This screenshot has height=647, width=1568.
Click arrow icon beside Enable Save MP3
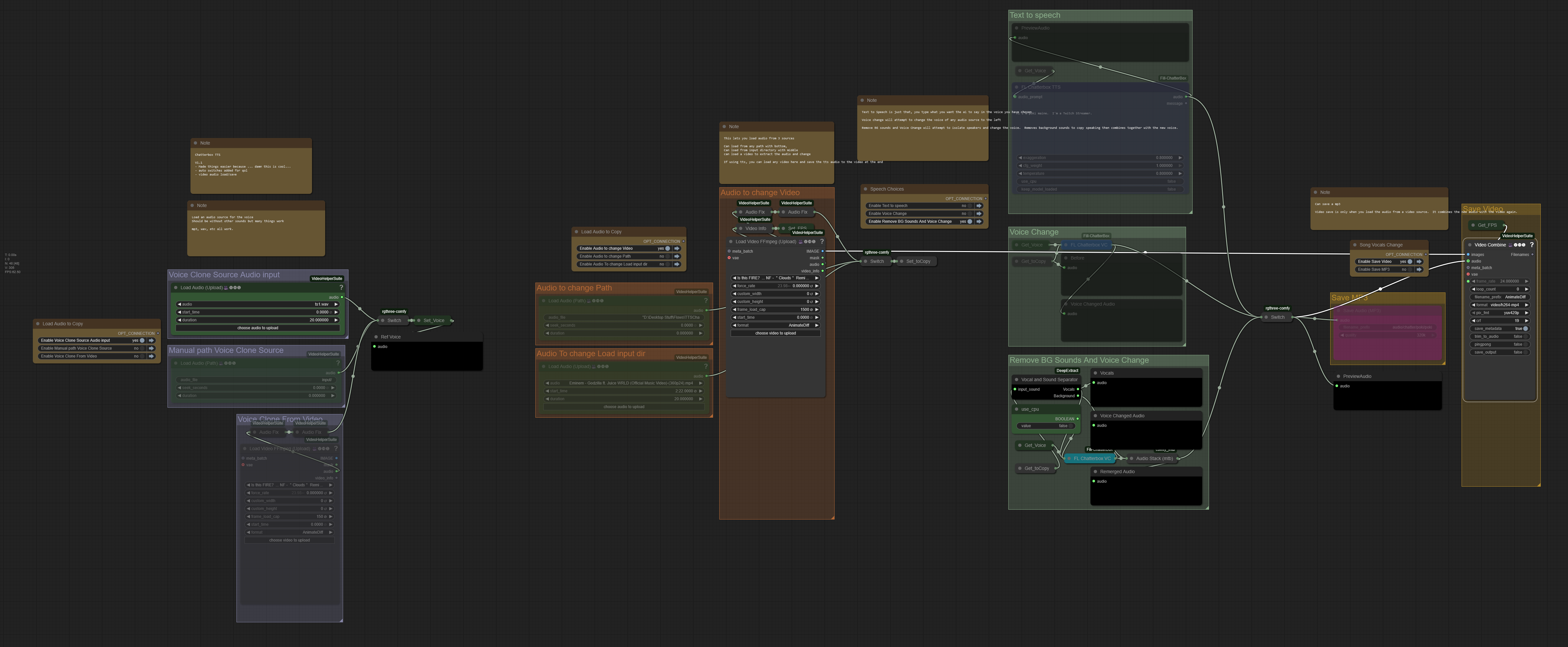(1419, 269)
